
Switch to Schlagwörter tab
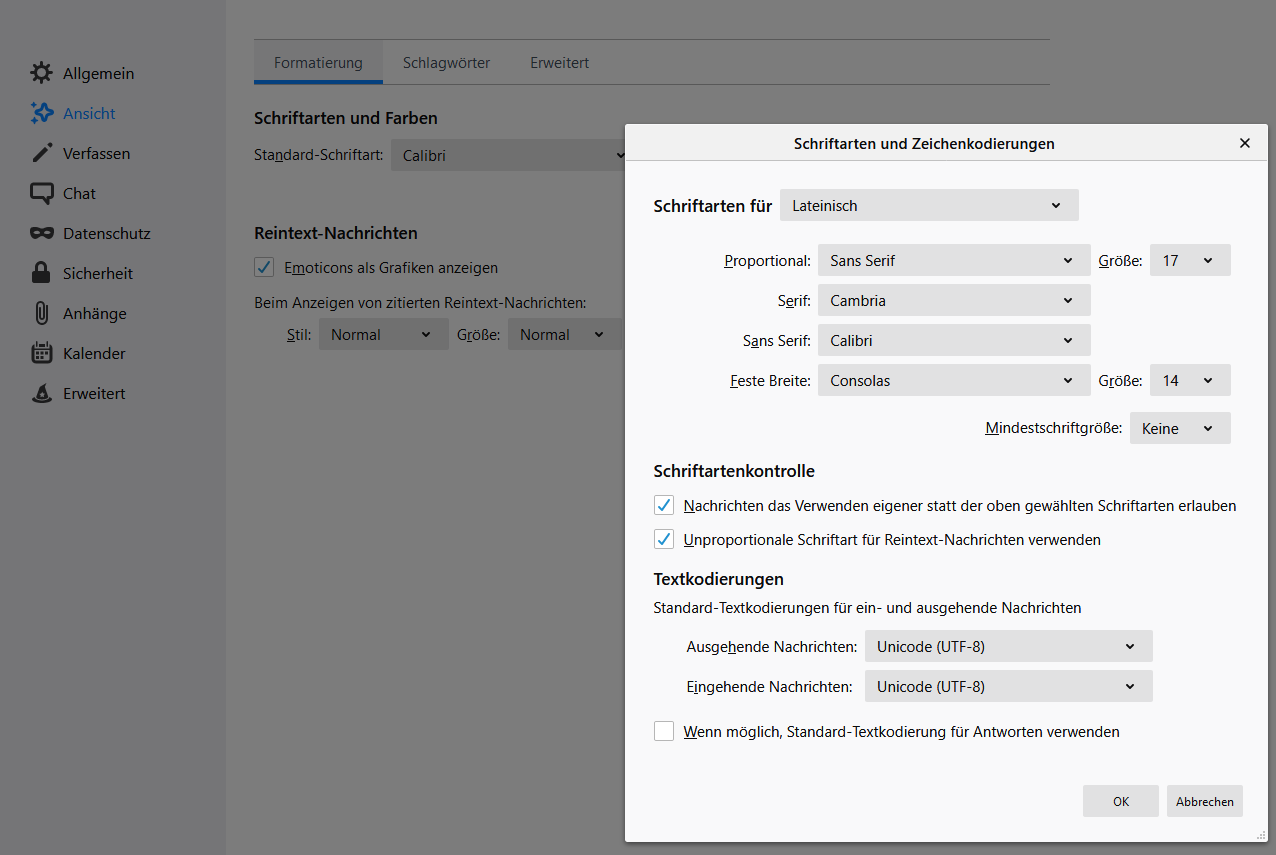(446, 62)
